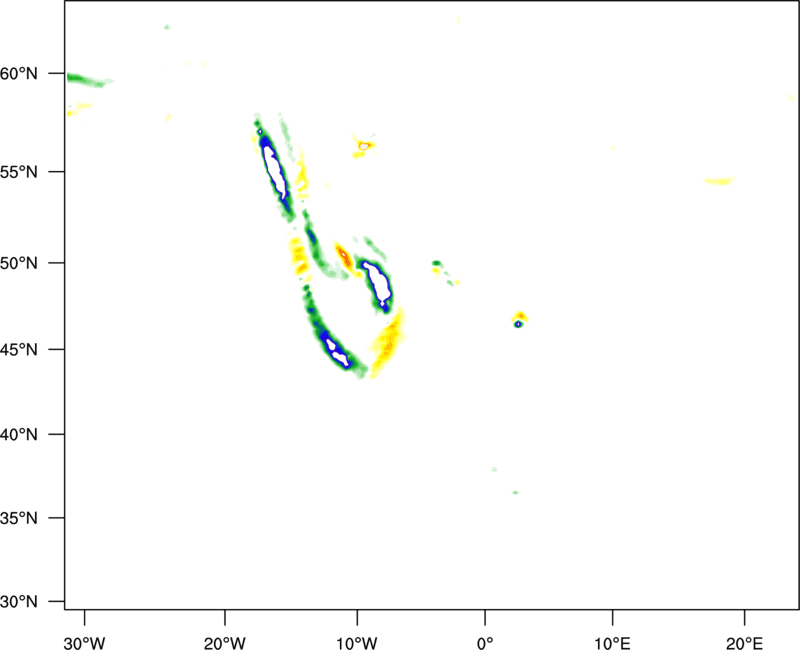Click the 45°N latitude label
Viewport: 800px width, 650px height.
19,349
